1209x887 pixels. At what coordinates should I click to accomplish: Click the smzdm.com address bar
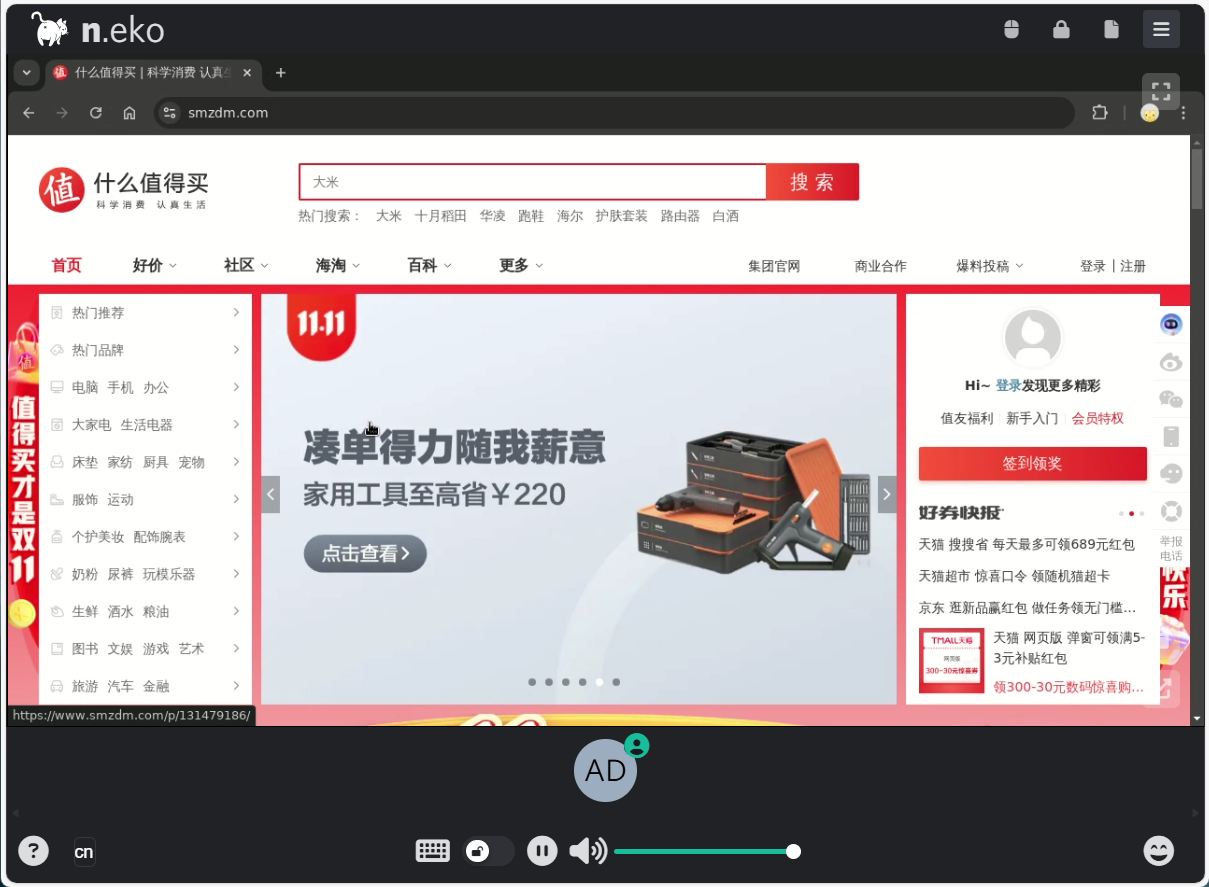tap(615, 113)
